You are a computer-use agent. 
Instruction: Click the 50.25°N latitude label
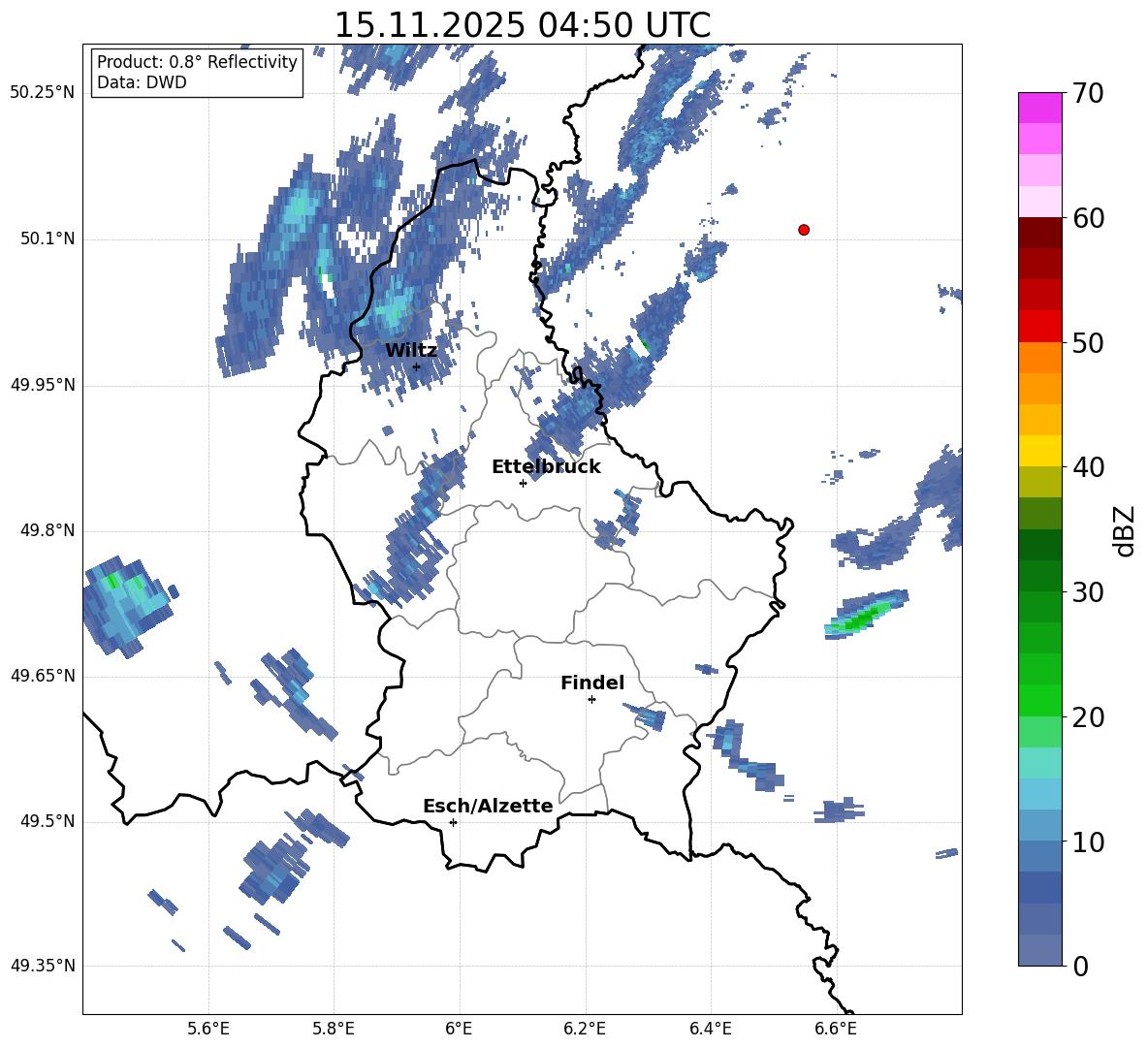tap(43, 93)
